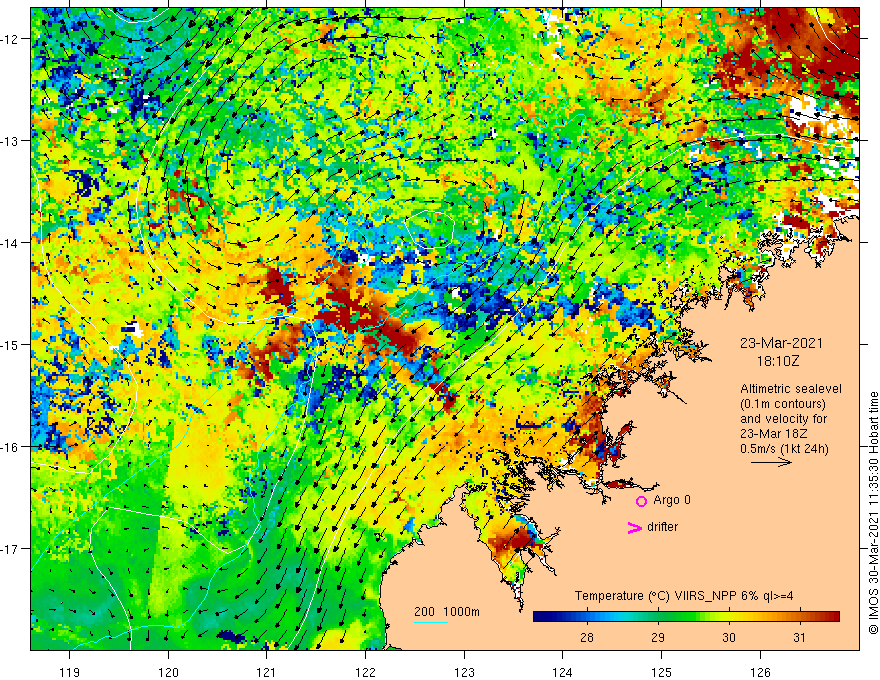Click longitude axis label 123
The image size is (880, 680).
point(464,672)
